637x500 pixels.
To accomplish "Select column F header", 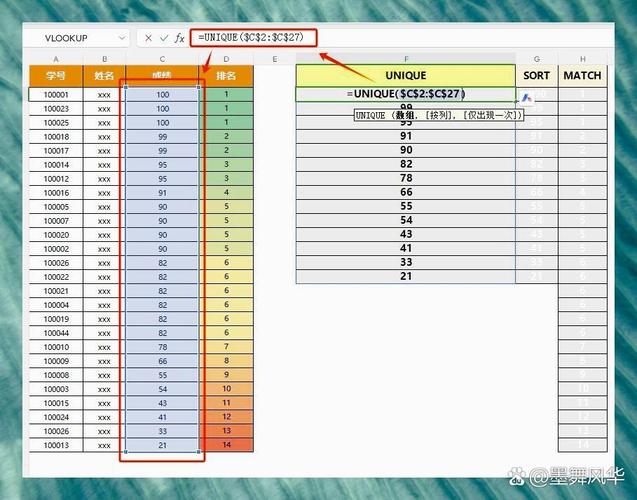I will click(x=406, y=59).
